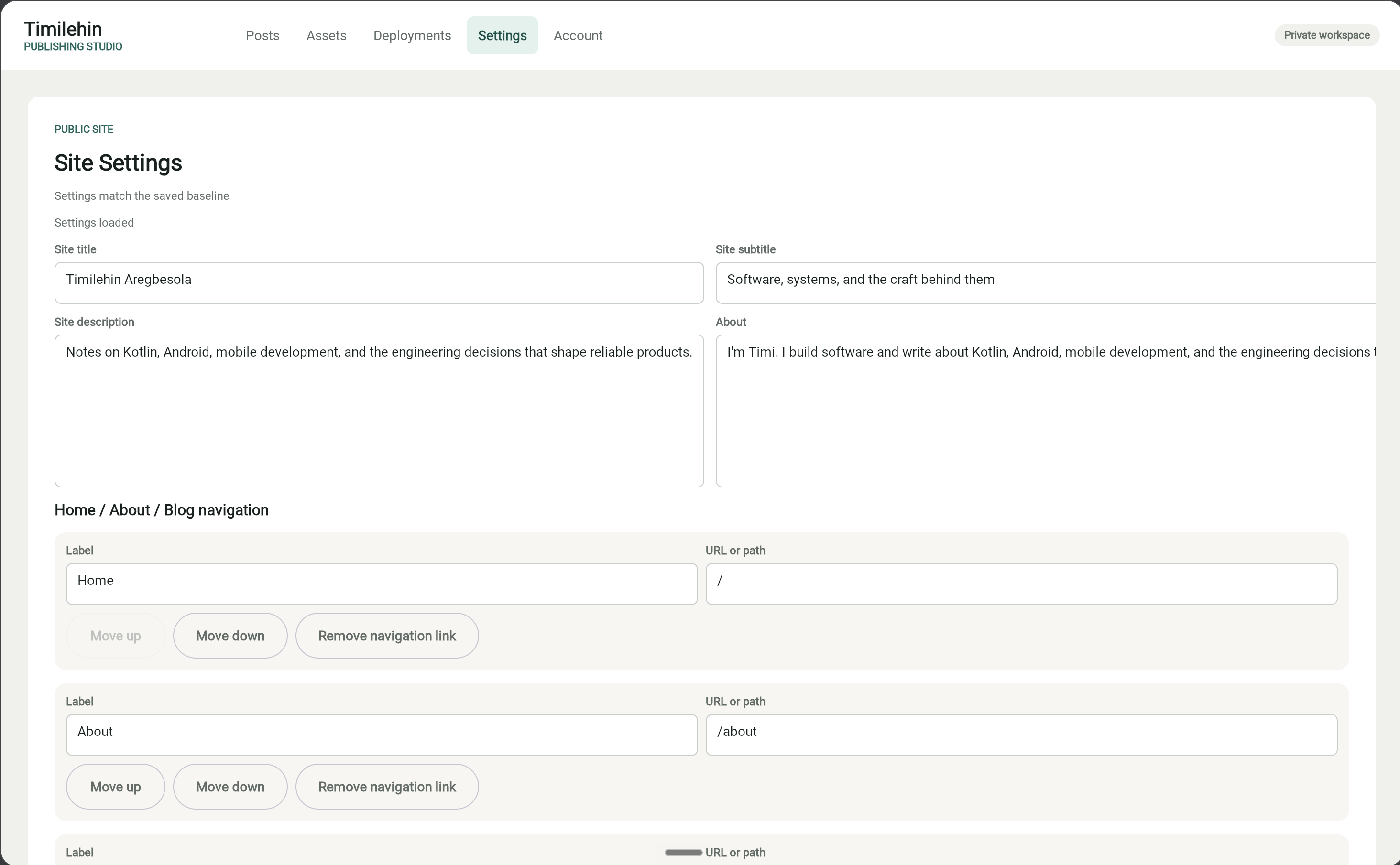
Task: Click the 'Settings loaded' status text
Action: click(x=95, y=223)
